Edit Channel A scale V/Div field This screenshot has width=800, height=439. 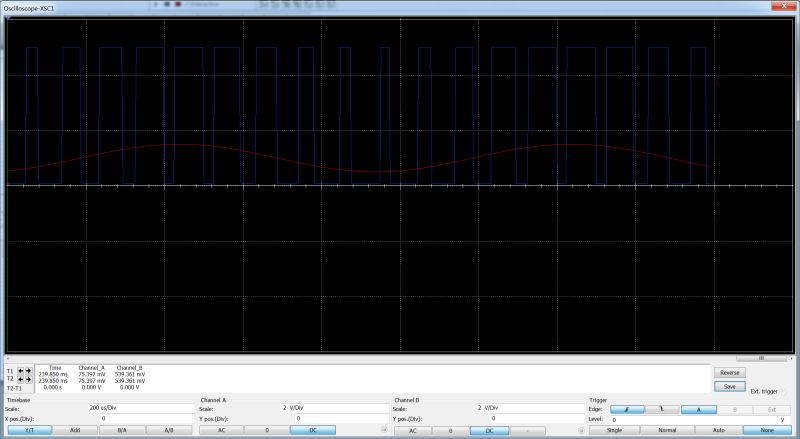(x=335, y=408)
